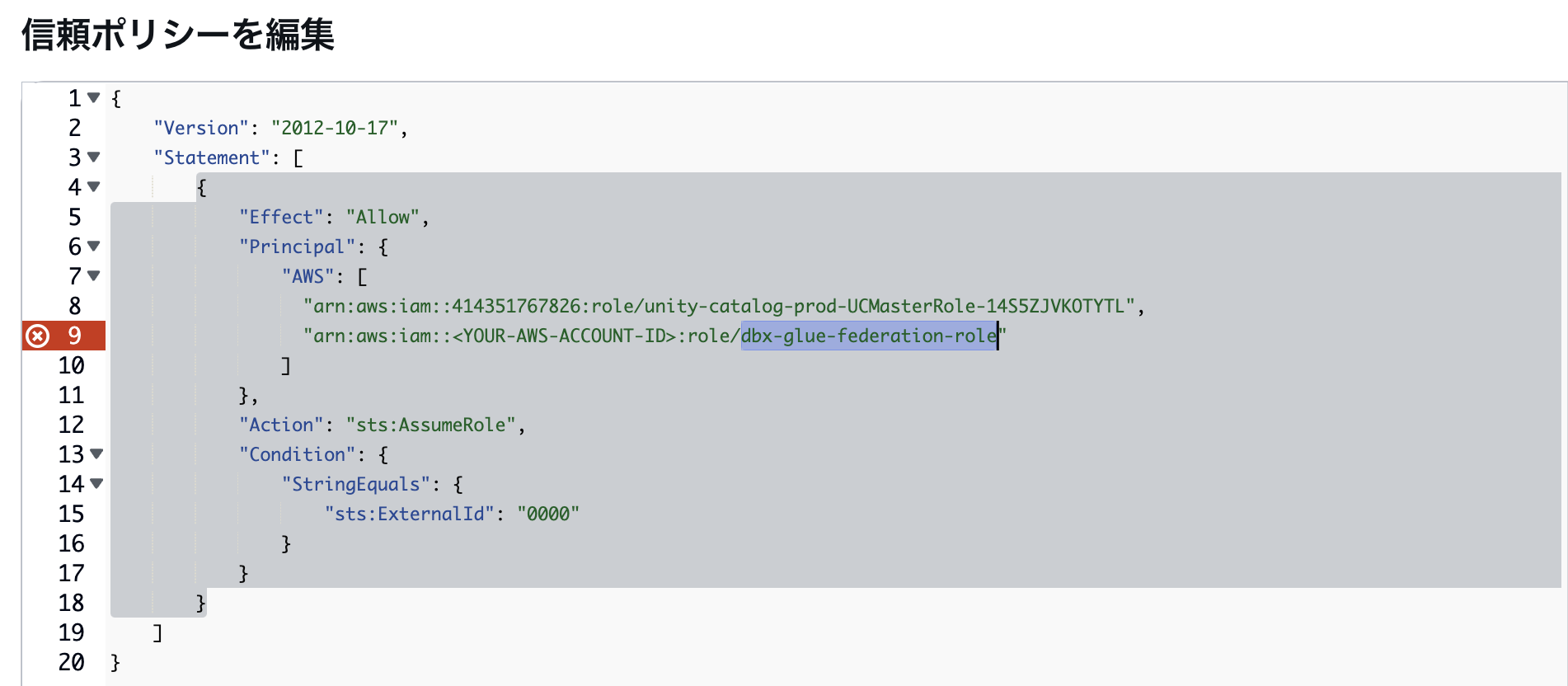Screen dimensions: 1568x686
Task: Click the "Condition" key
Action: [x=298, y=454]
